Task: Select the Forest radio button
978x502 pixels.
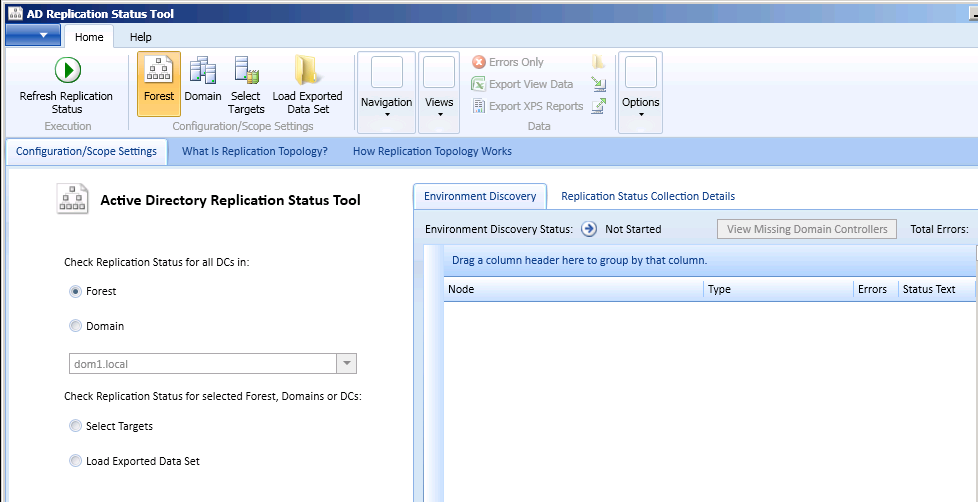Action: [x=76, y=291]
